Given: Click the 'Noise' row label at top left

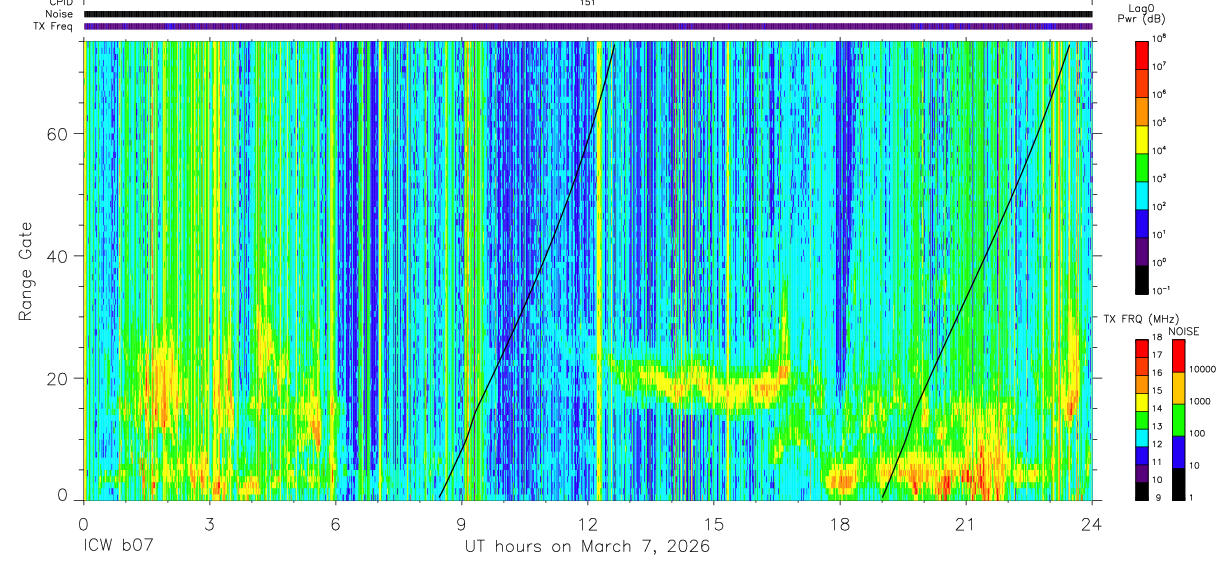Looking at the screenshot, I should coord(58,14).
